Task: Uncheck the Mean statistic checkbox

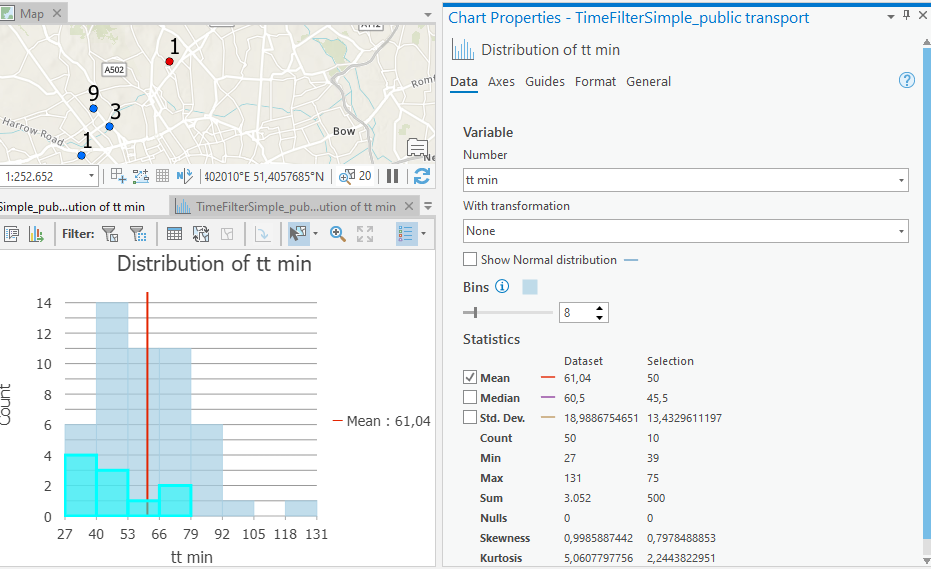Action: (470, 378)
